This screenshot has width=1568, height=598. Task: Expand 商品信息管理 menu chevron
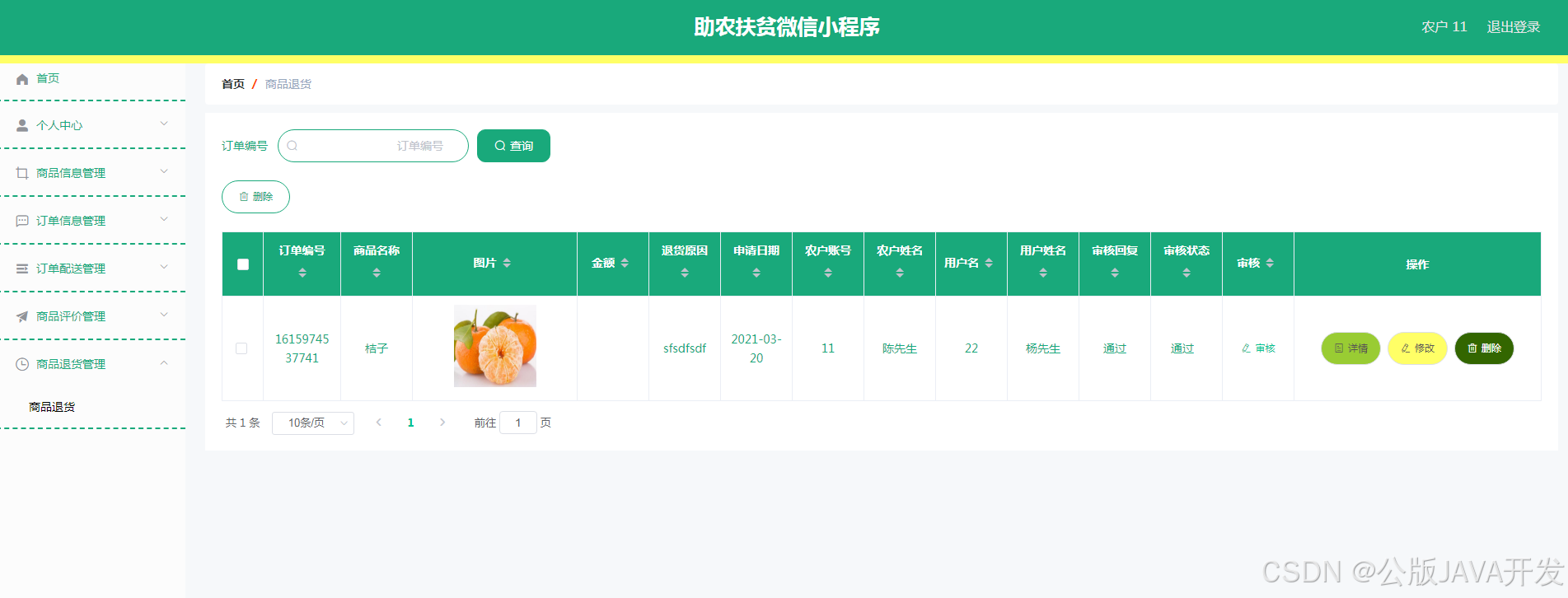point(164,171)
